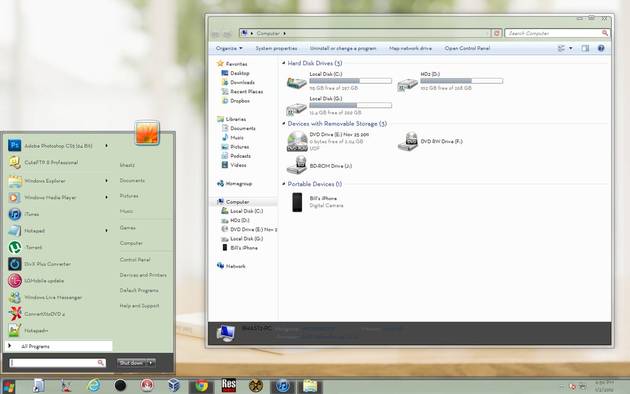Select the Local Disk (G:) drive icon
The height and width of the screenshot is (394, 630).
click(x=297, y=108)
